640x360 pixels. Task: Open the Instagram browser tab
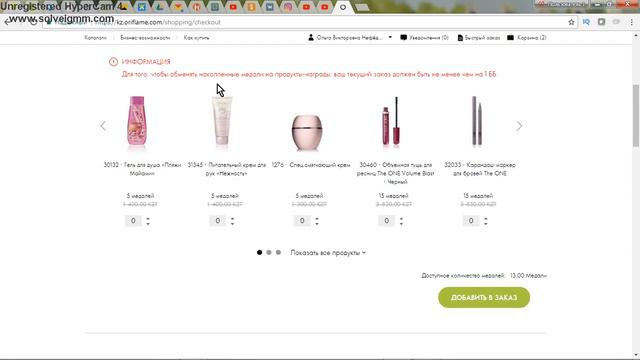point(288,7)
